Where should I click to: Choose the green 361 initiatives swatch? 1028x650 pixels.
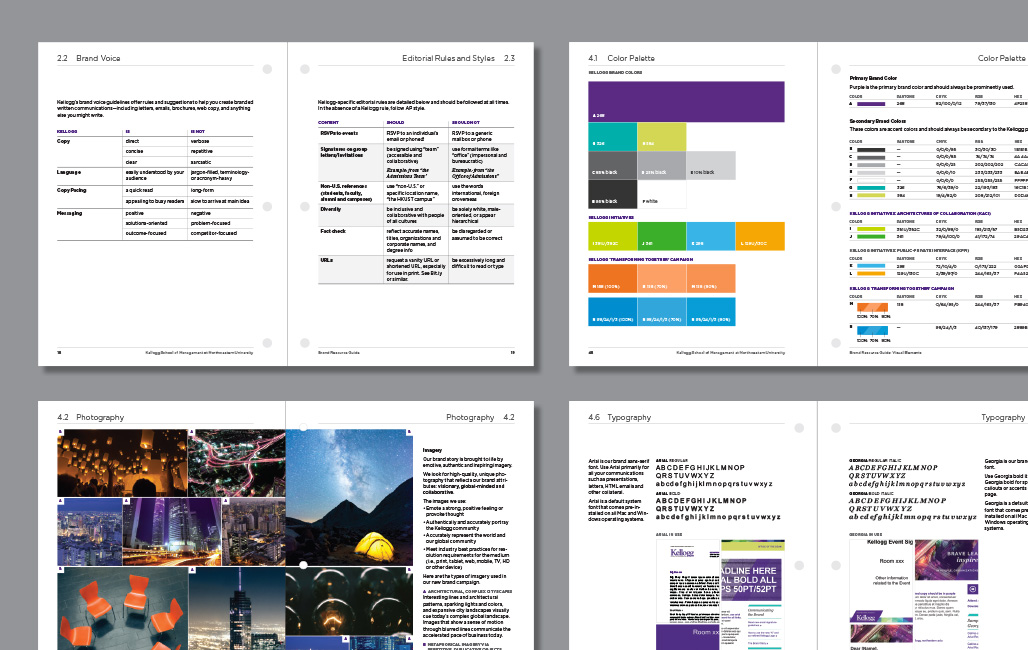(x=662, y=236)
